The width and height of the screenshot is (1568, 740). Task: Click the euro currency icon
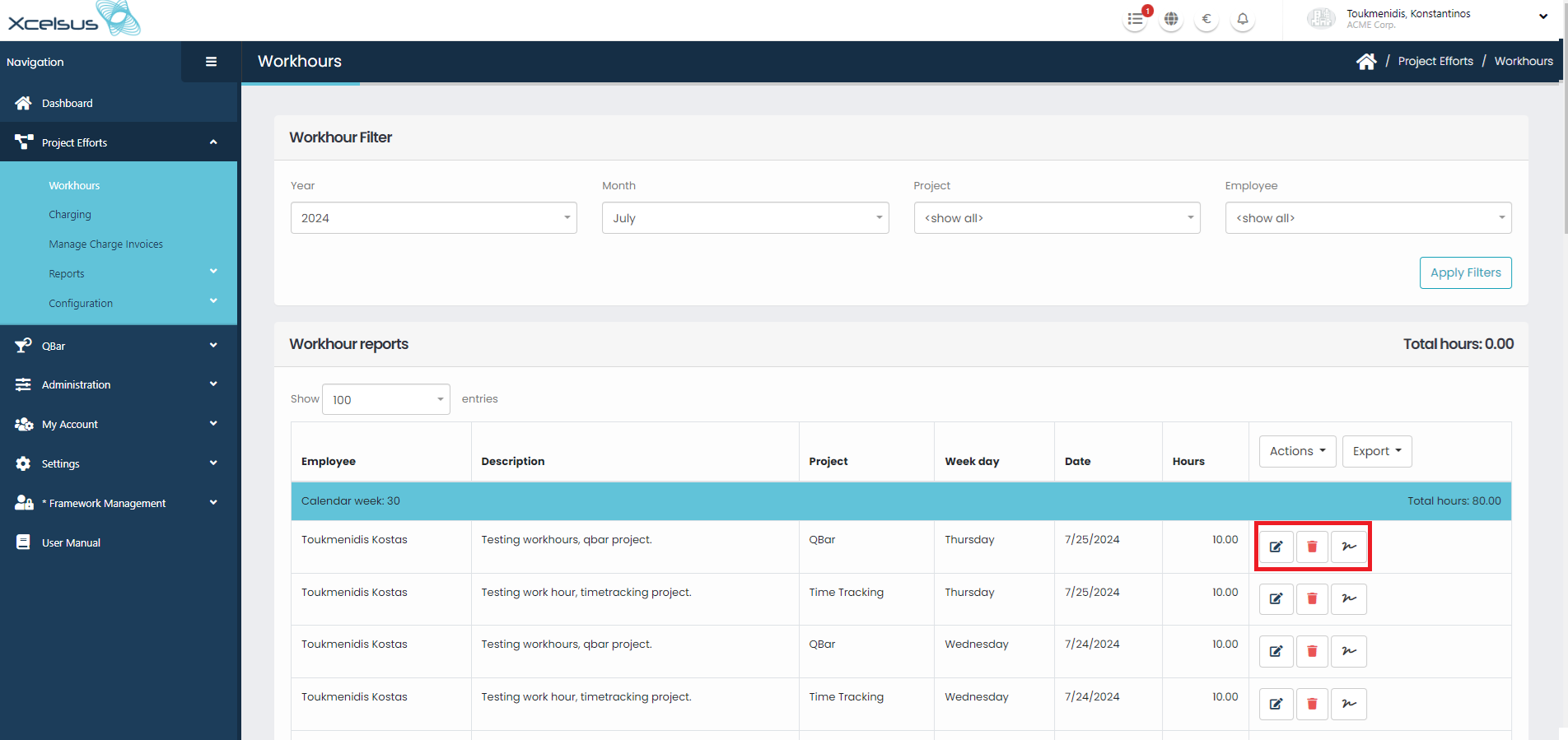click(x=1206, y=19)
